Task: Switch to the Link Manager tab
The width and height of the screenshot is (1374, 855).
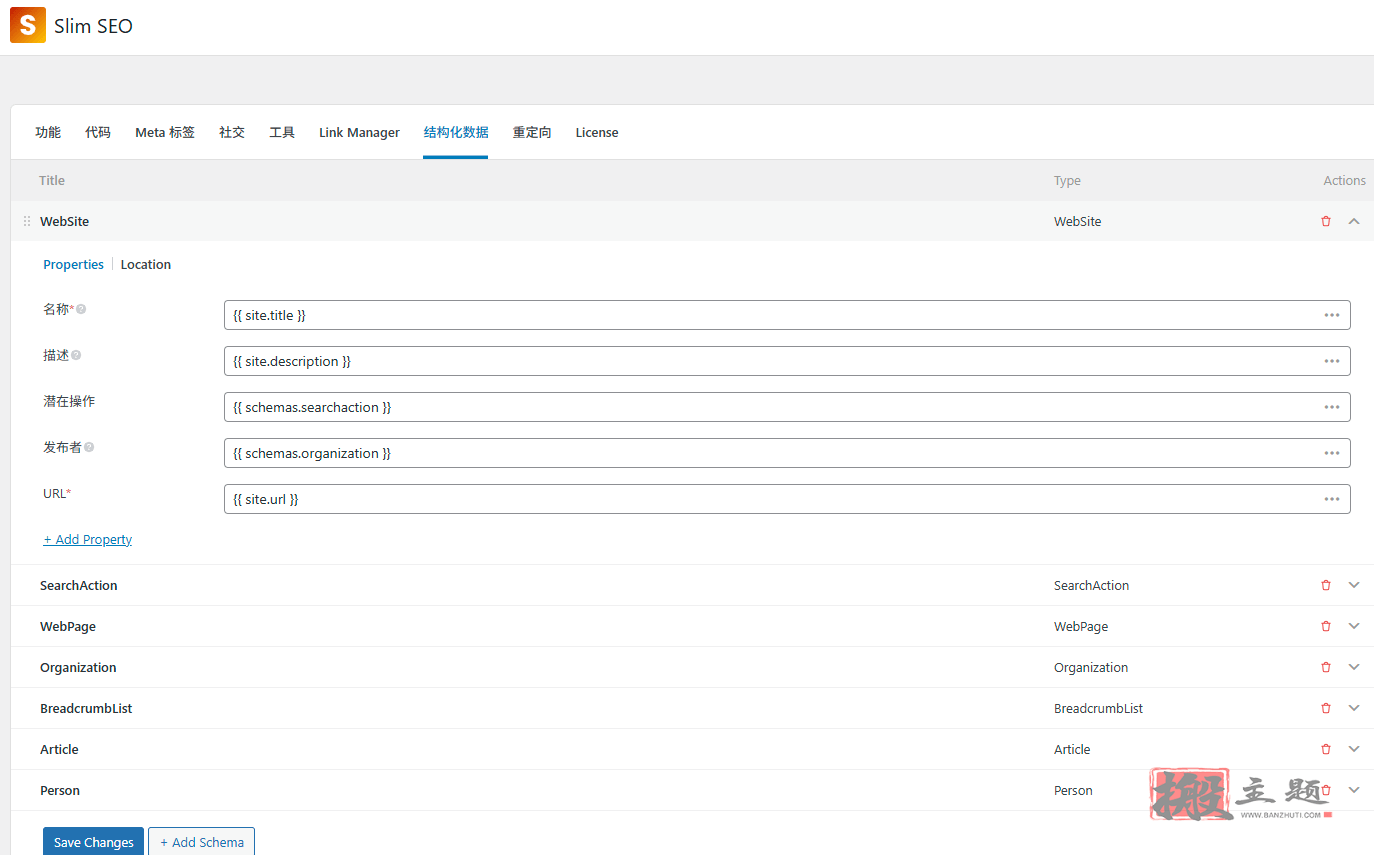Action: click(359, 132)
